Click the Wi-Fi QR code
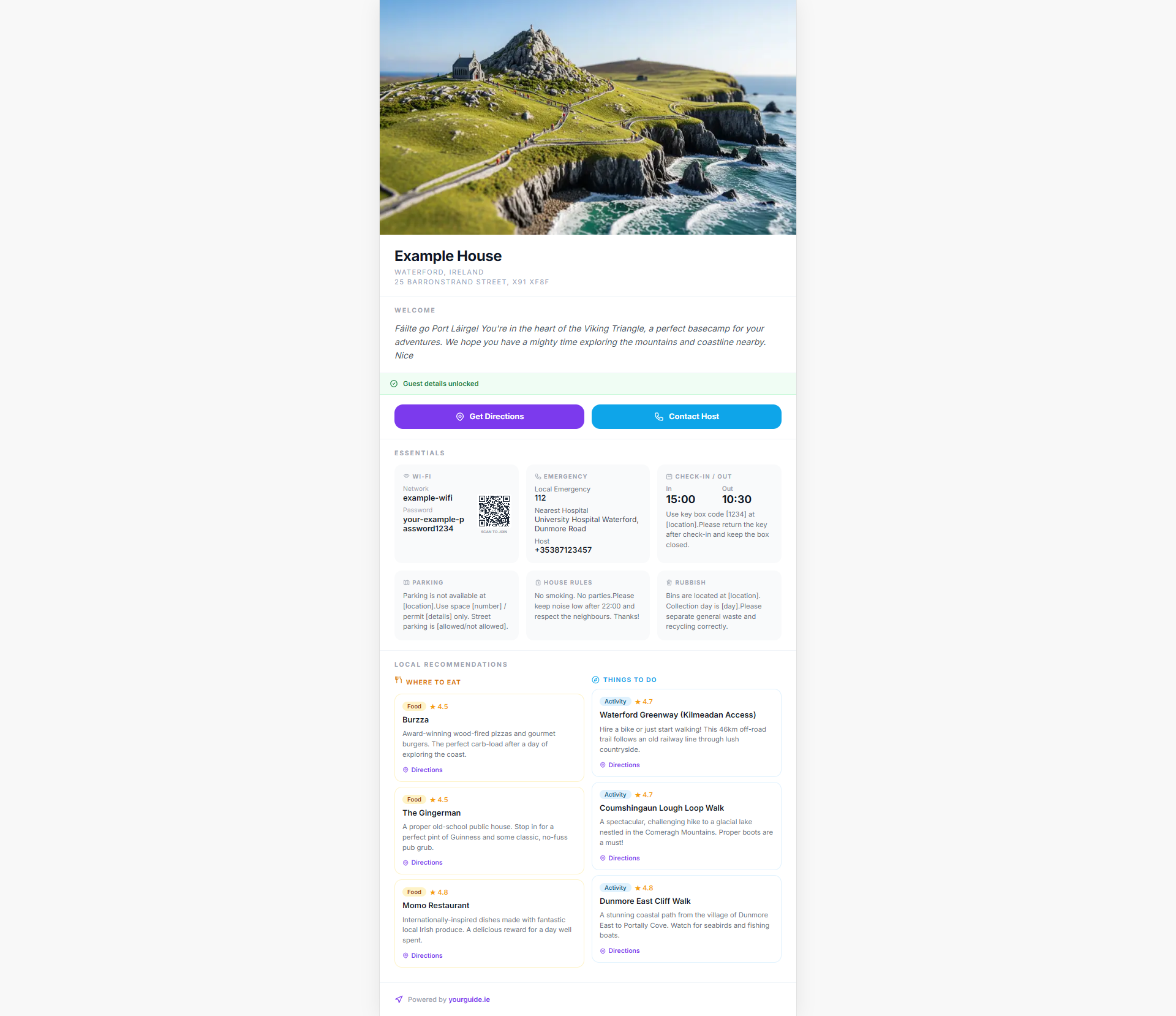 [494, 511]
